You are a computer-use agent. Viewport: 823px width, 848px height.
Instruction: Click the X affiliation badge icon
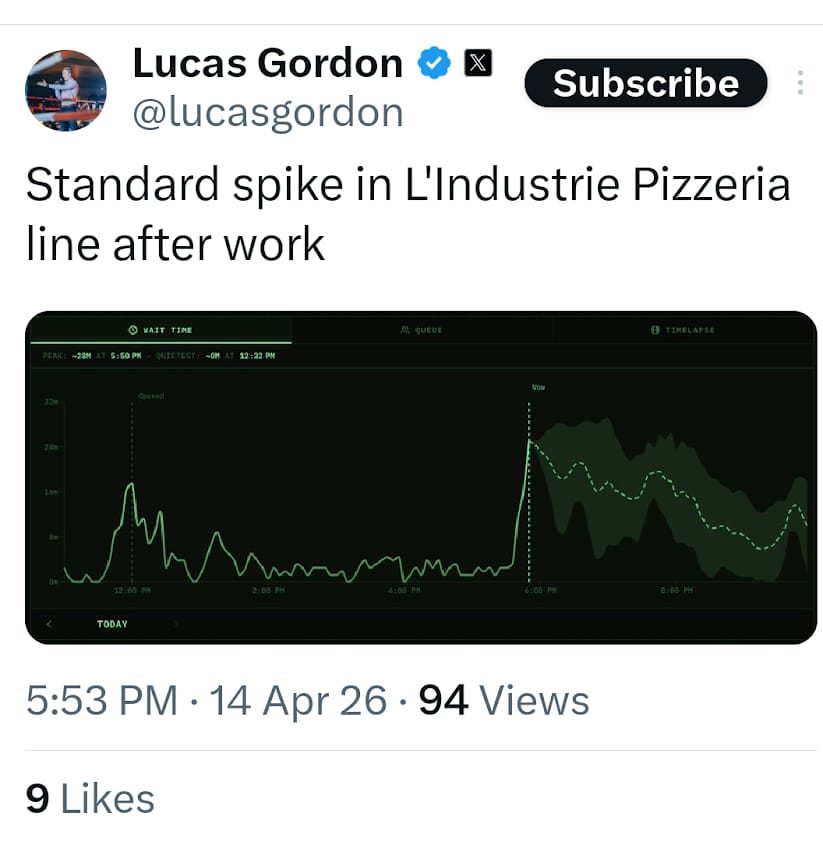tap(478, 63)
